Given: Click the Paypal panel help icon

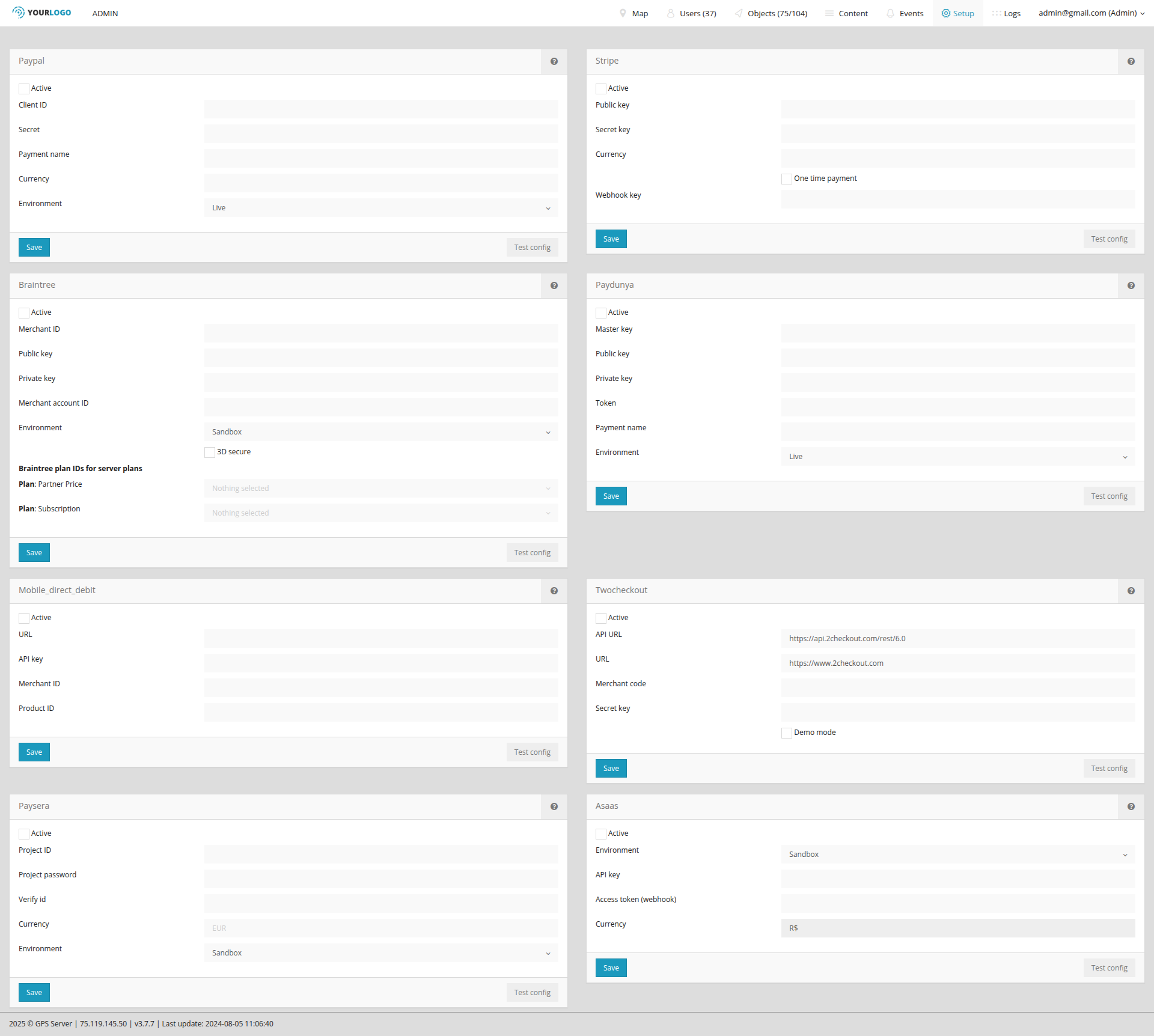Looking at the screenshot, I should click(554, 61).
